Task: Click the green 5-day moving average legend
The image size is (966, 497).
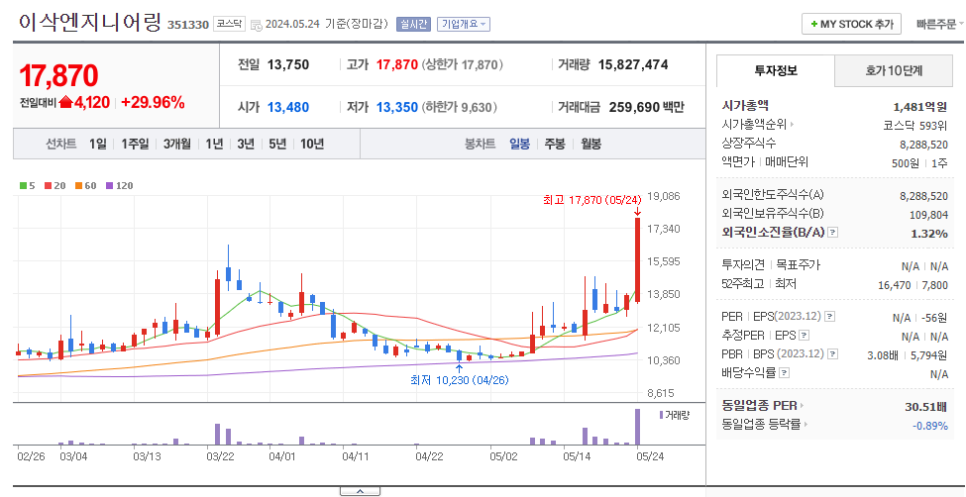Action: (x=26, y=185)
